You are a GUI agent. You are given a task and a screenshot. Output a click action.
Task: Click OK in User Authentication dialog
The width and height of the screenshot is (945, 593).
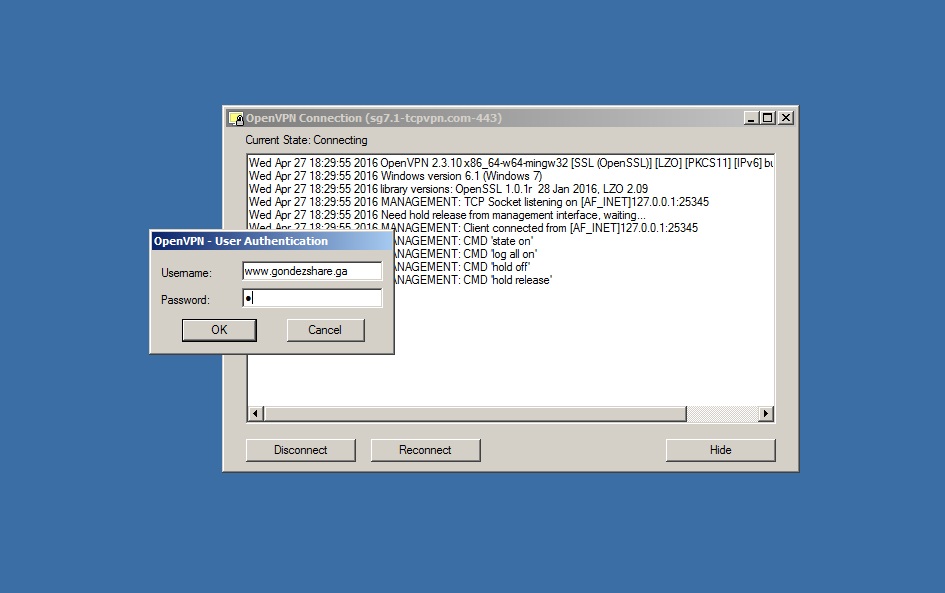pyautogui.click(x=219, y=330)
